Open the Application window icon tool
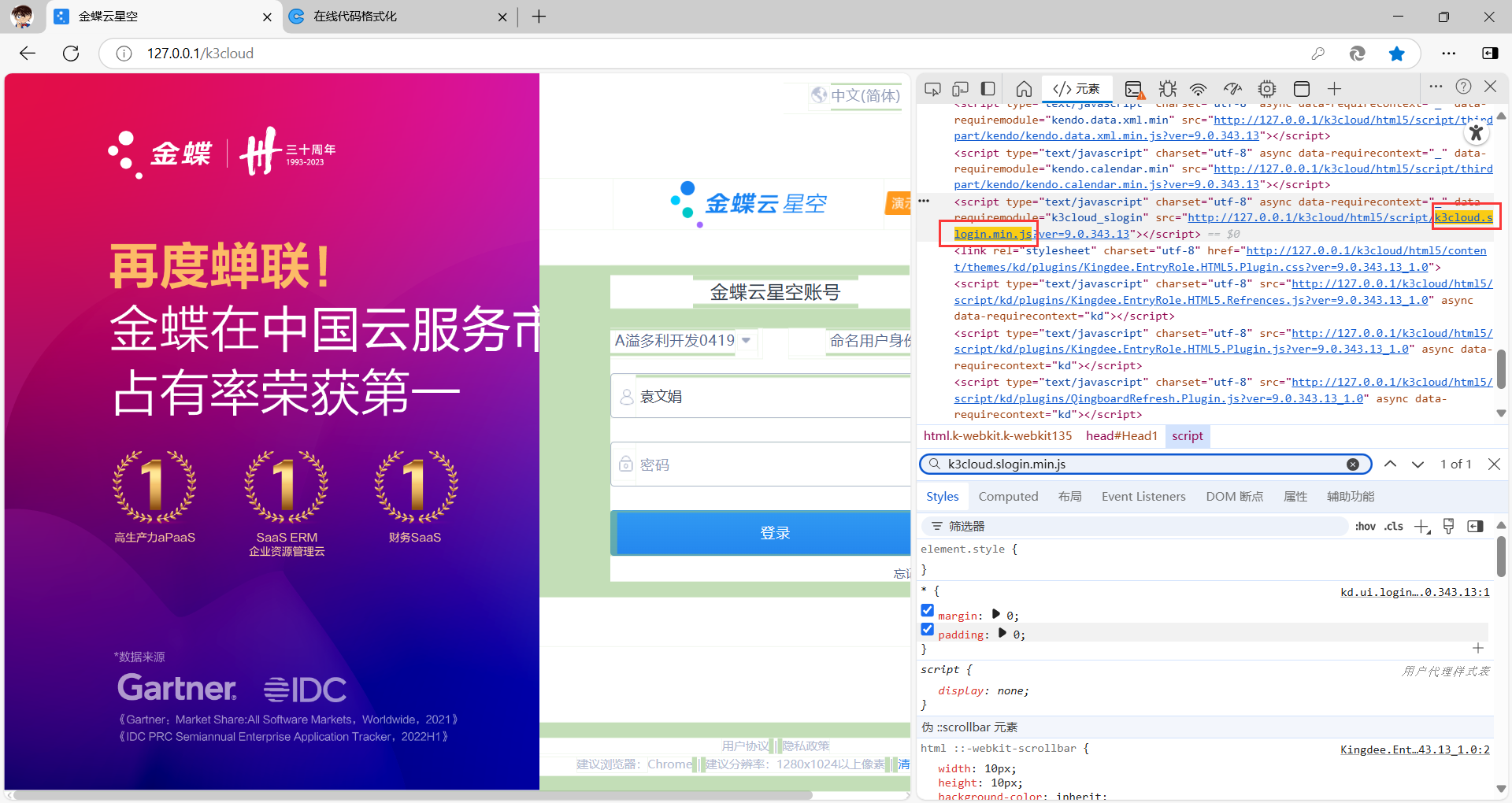The image size is (1512, 803). tap(1302, 89)
